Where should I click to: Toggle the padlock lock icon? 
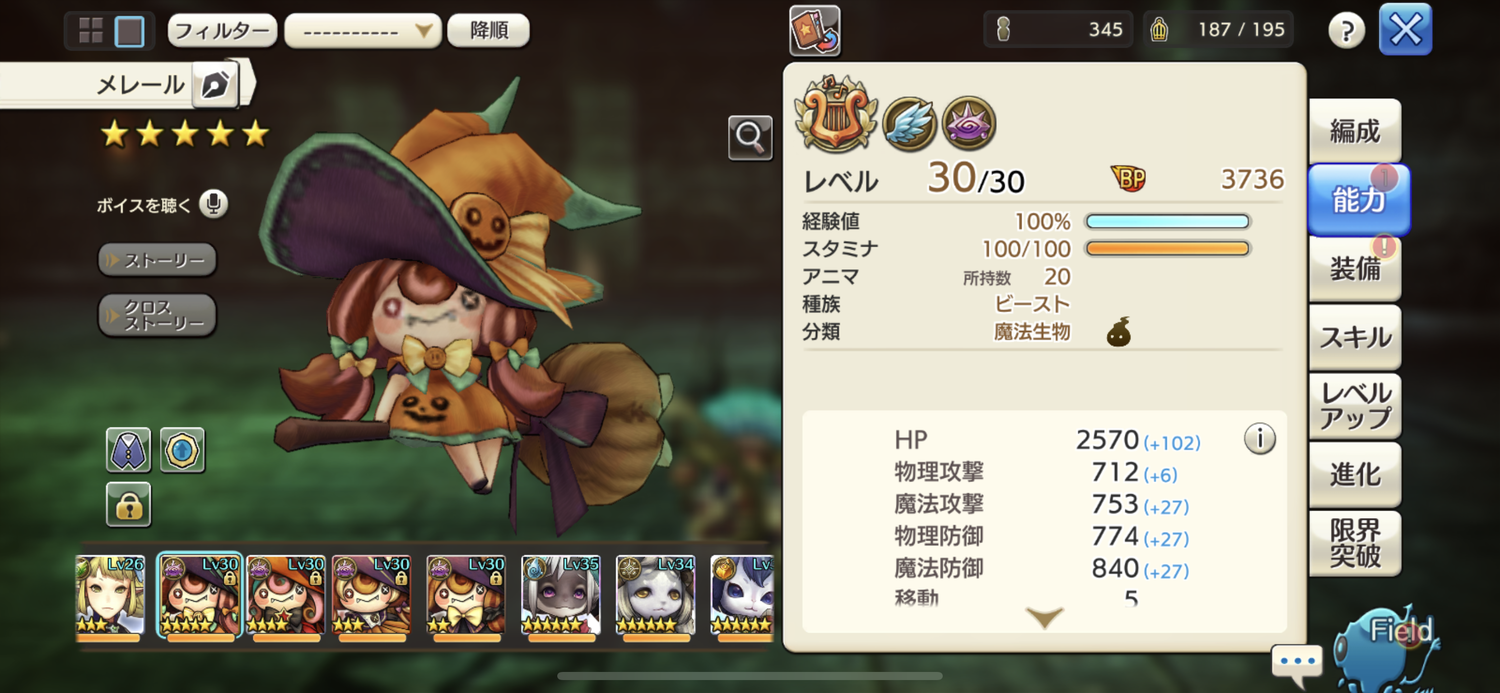click(128, 504)
